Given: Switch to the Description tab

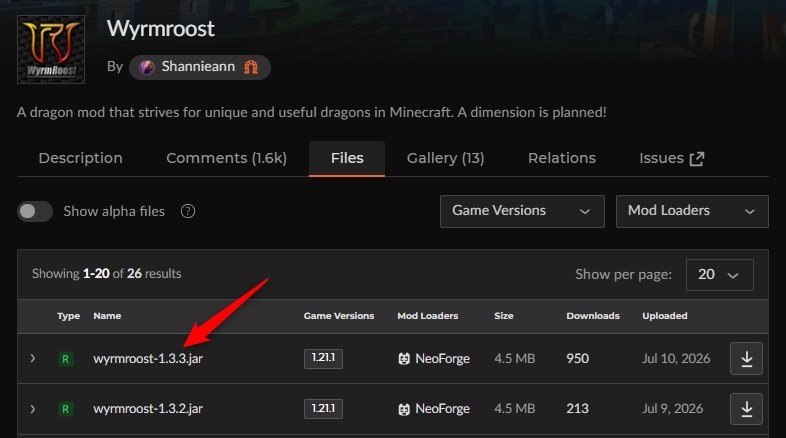Looking at the screenshot, I should click(x=81, y=158).
